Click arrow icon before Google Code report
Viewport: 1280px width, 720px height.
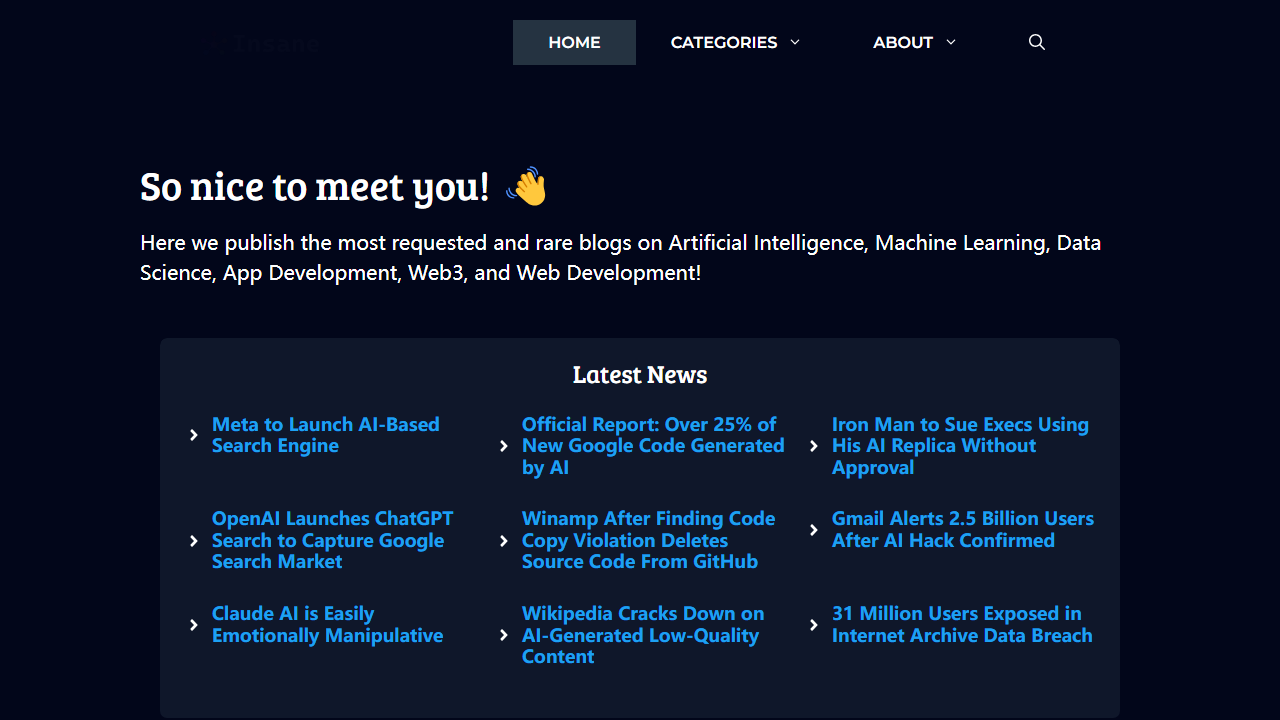[504, 446]
